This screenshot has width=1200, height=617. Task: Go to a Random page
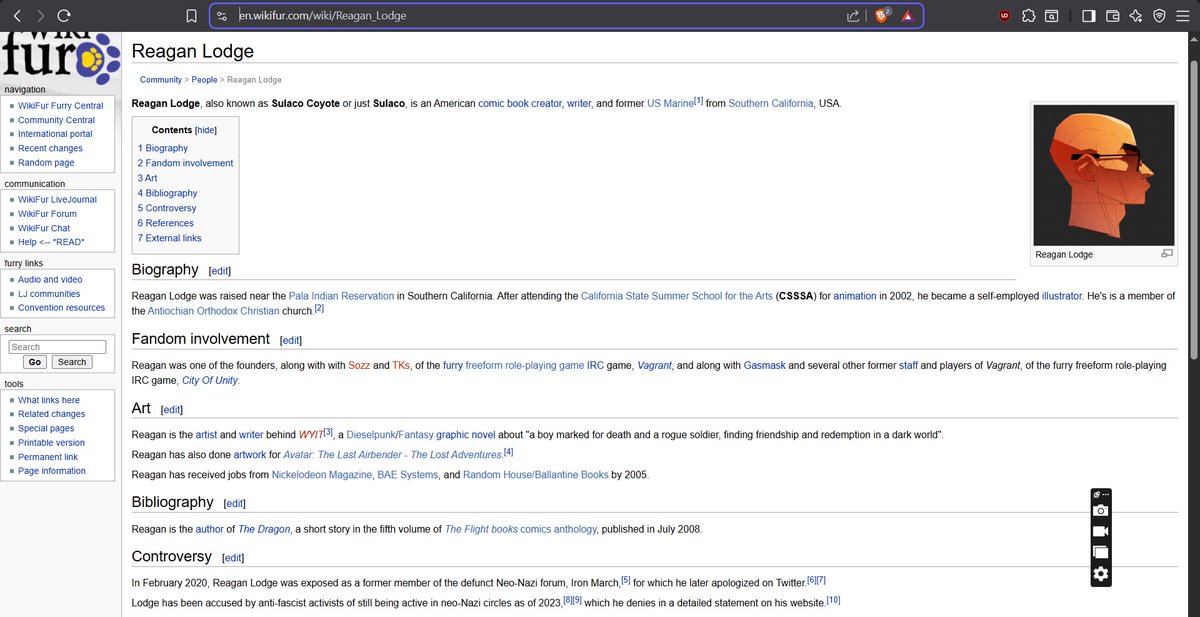click(x=46, y=163)
